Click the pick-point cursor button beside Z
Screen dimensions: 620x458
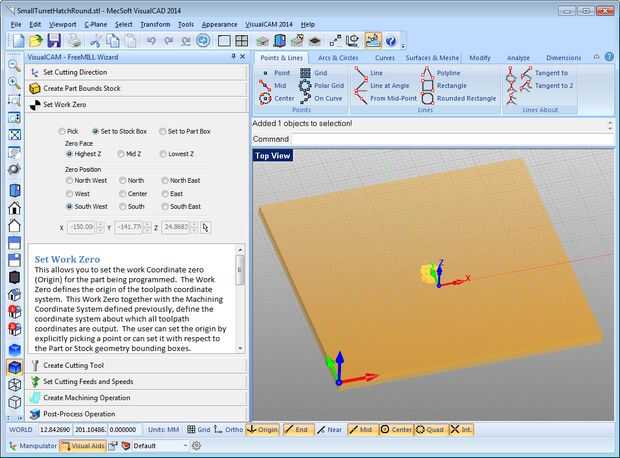[205, 227]
